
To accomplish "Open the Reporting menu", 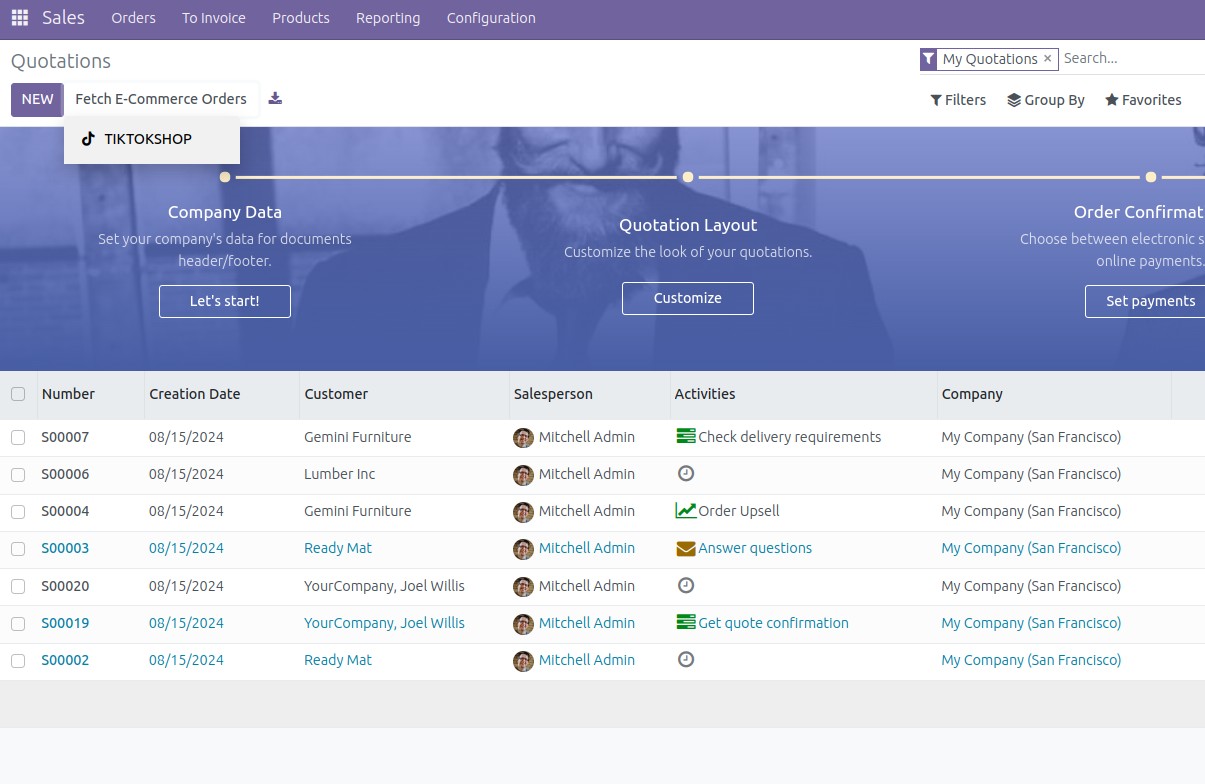I will click(x=388, y=18).
